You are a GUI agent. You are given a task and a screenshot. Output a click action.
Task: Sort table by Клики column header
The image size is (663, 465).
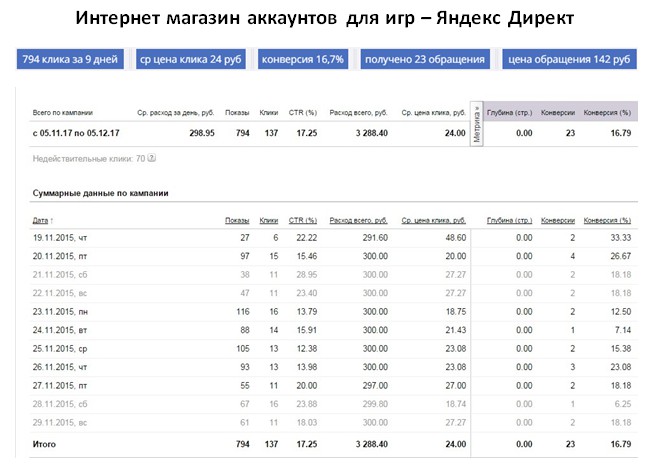pos(268,220)
